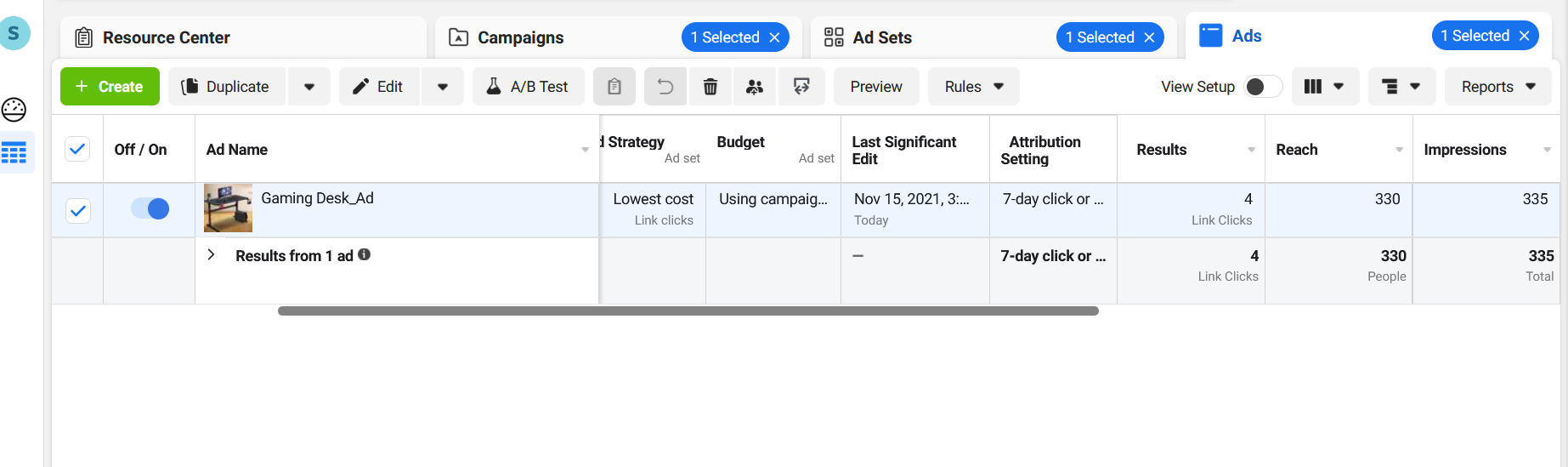This screenshot has height=467, width=1568.
Task: Expand the Results from 1 ad row
Action: [212, 254]
